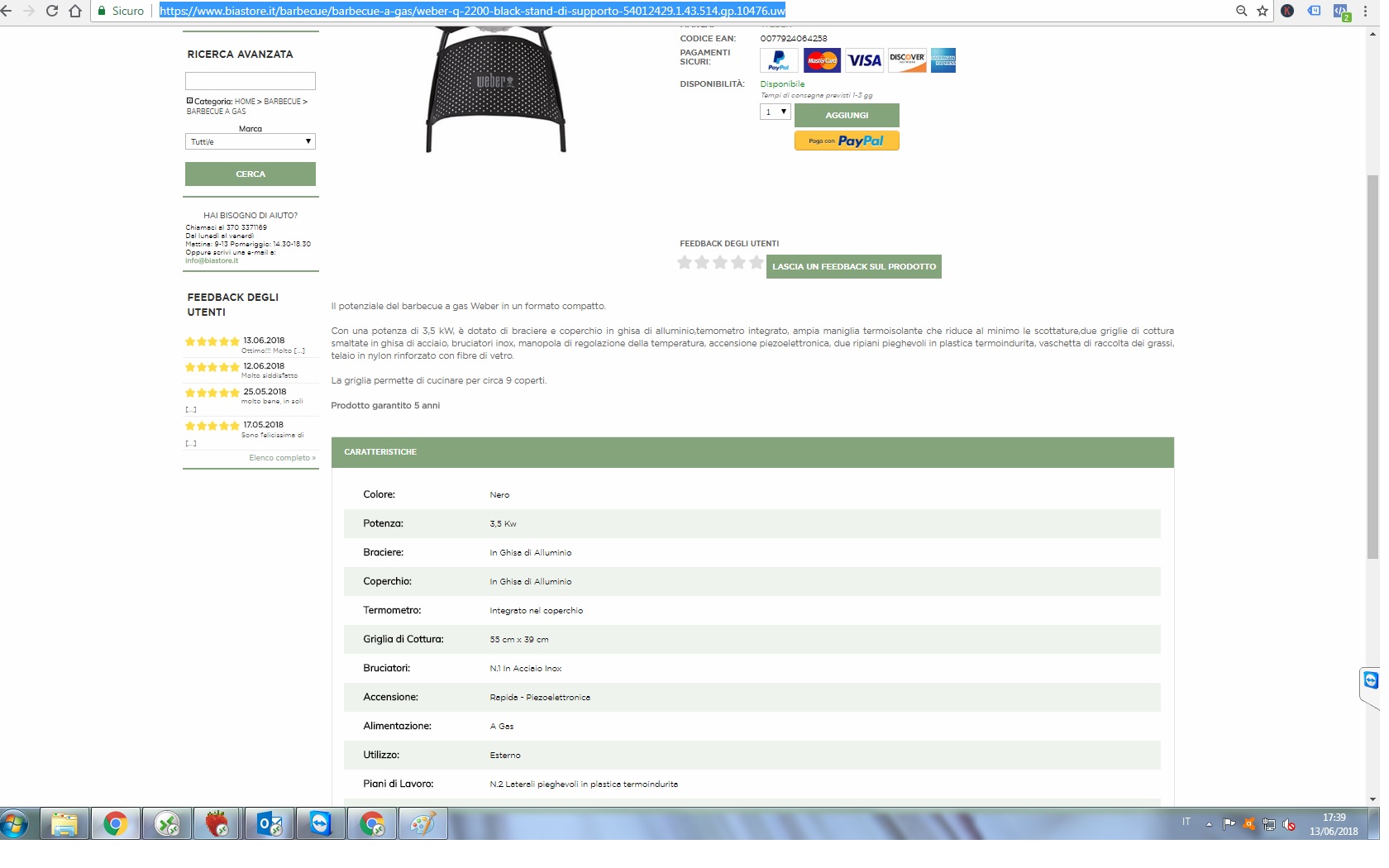Click the 'Prodotto garantito 5 anni' text
The width and height of the screenshot is (1389, 868).
pyautogui.click(x=385, y=406)
